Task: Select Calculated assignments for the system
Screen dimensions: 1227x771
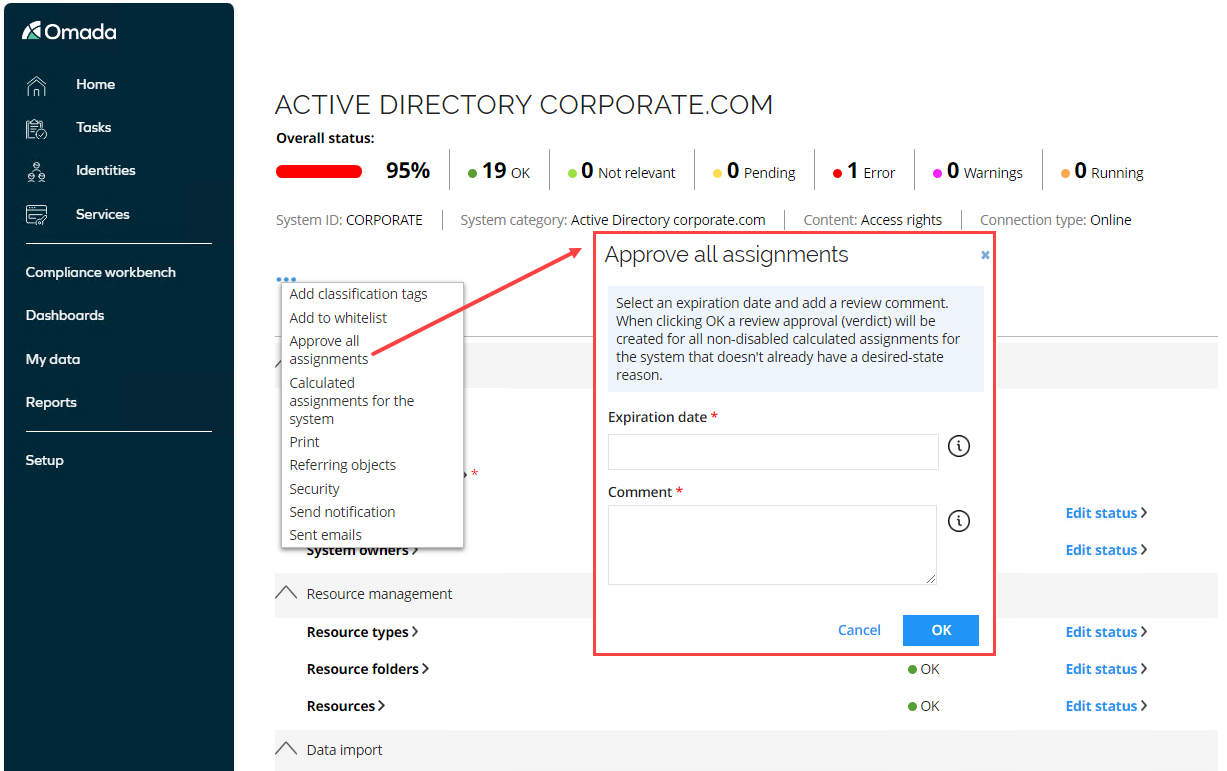Action: click(x=351, y=401)
